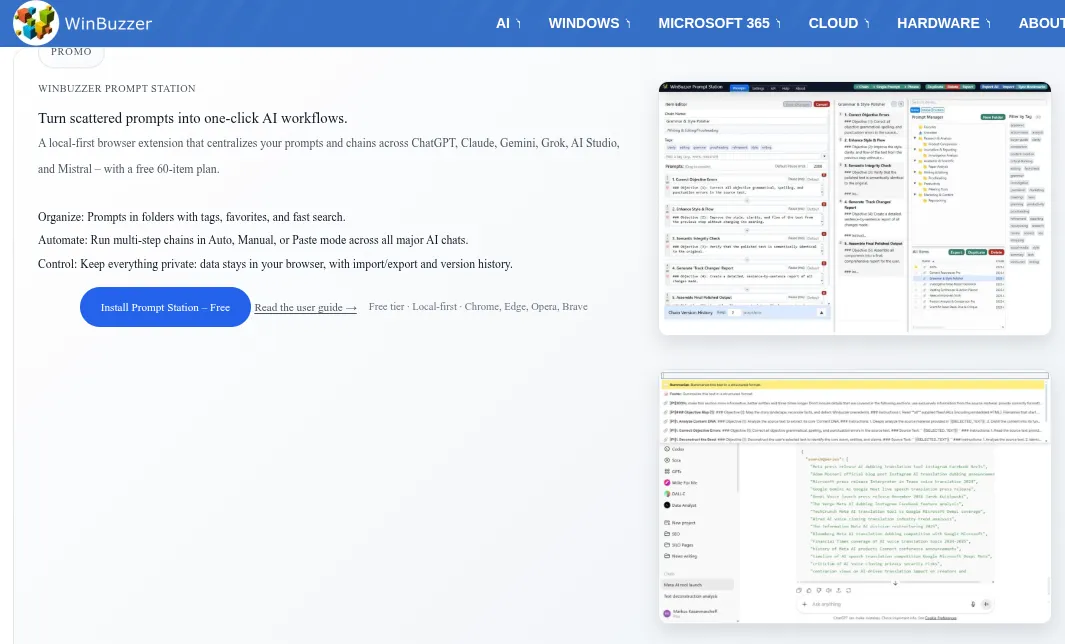
Task: Expand the HARDWARE navigation dropdown
Action: pos(943,23)
